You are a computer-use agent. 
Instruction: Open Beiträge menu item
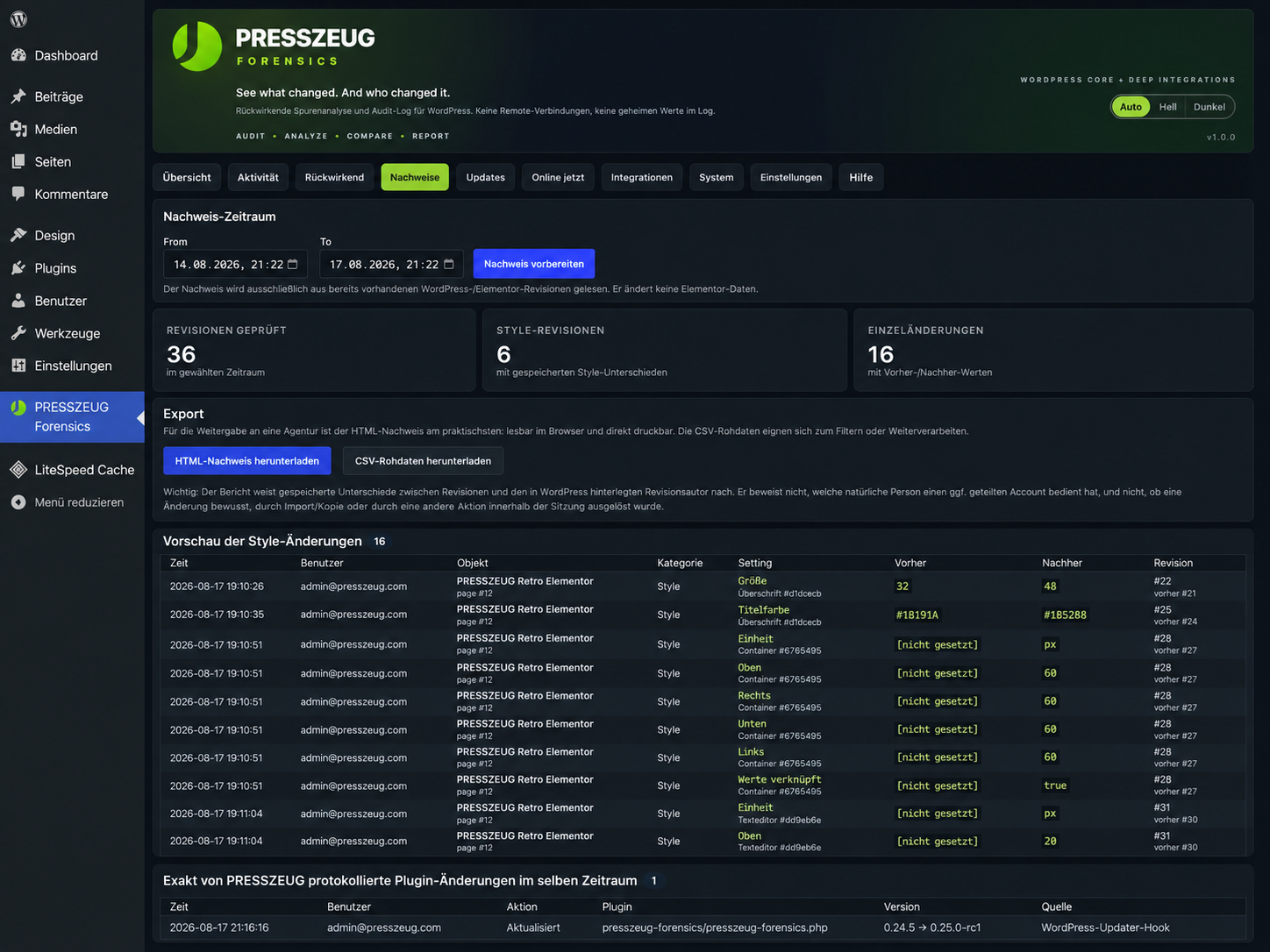coord(72,96)
